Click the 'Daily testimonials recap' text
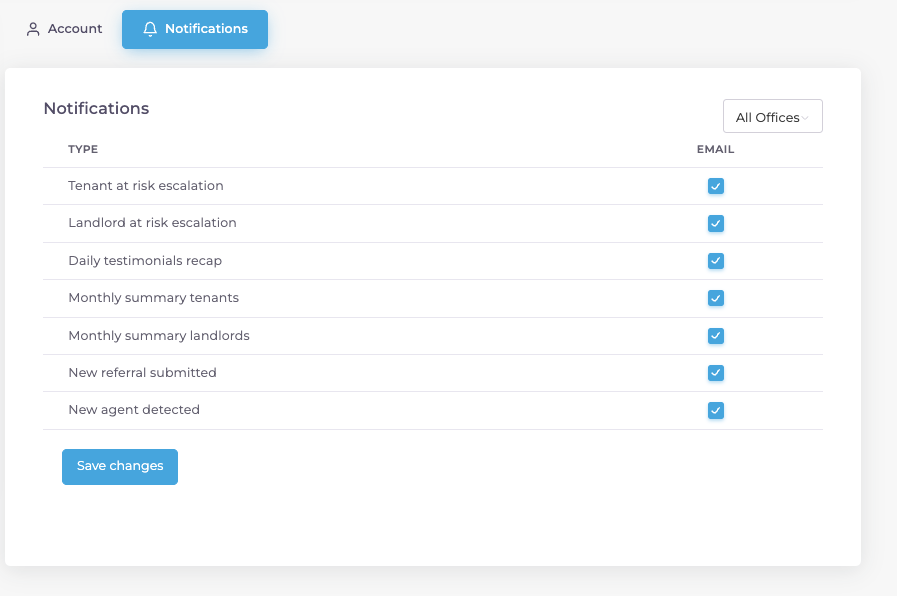Image resolution: width=897 pixels, height=596 pixels. click(145, 261)
